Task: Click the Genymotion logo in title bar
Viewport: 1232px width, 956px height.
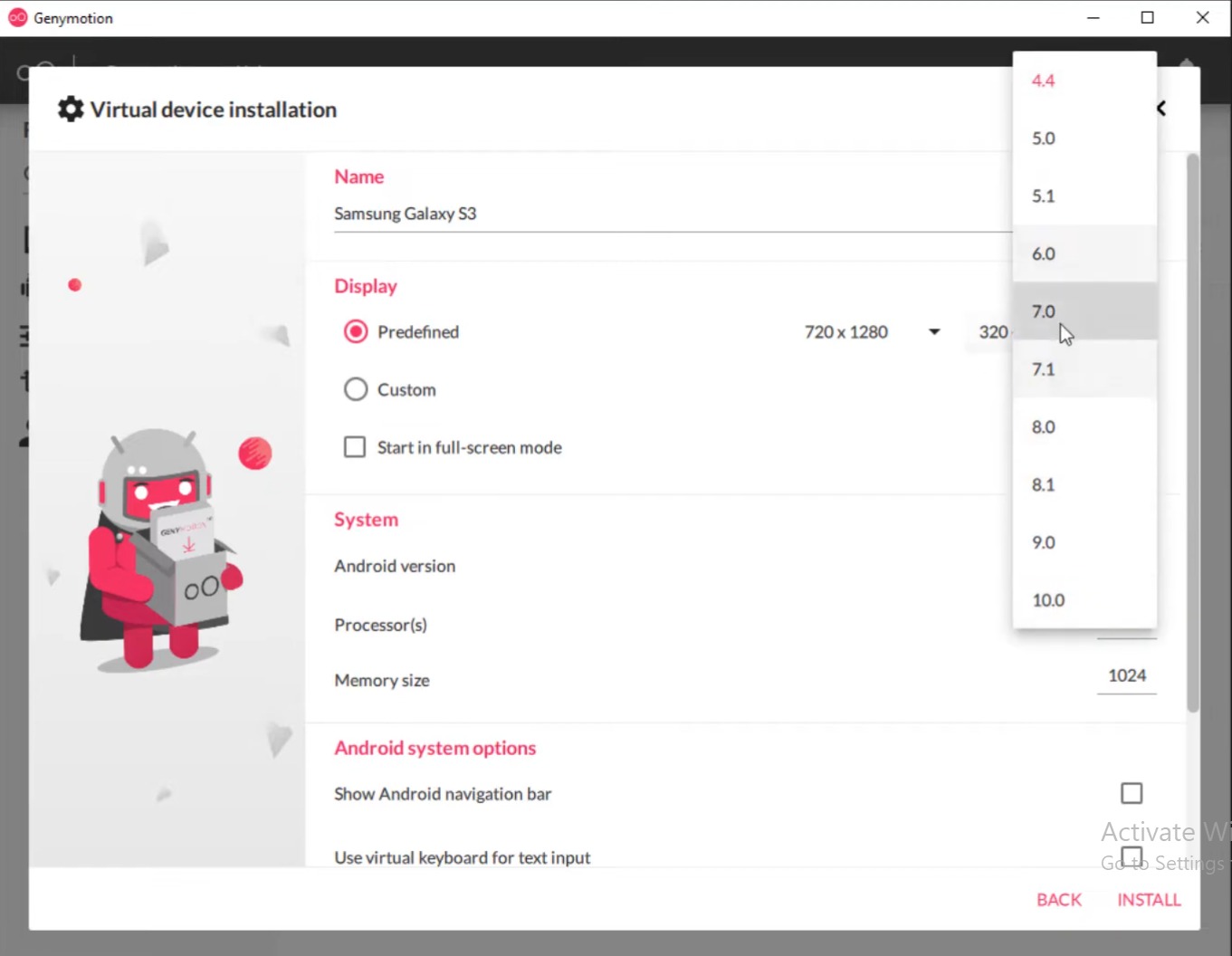Action: point(17,18)
